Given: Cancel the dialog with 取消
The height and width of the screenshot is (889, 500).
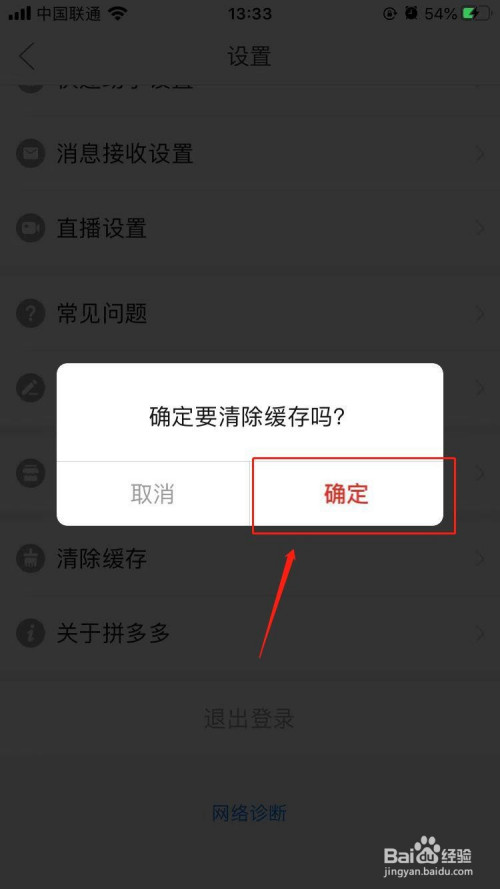Looking at the screenshot, I should (x=153, y=494).
